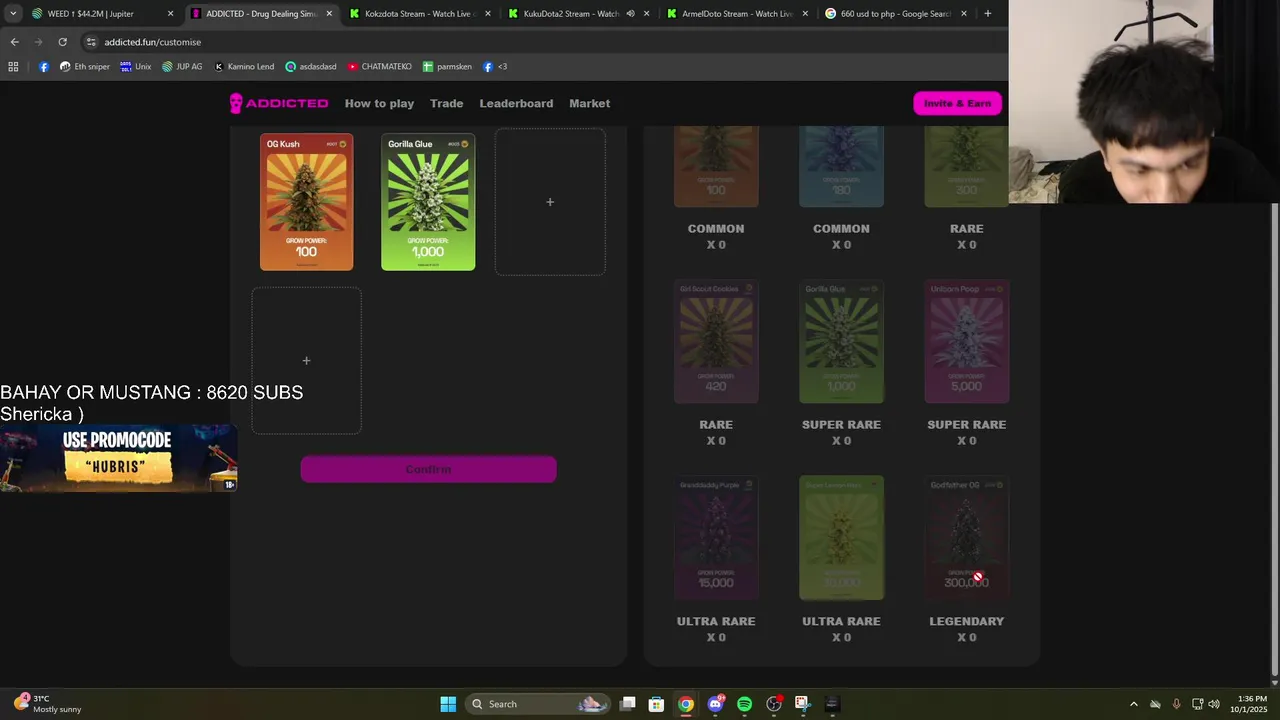Screen dimensions: 1280x720
Task: Mute the KukuDota2 tab audio icon
Action: pyautogui.click(x=630, y=14)
